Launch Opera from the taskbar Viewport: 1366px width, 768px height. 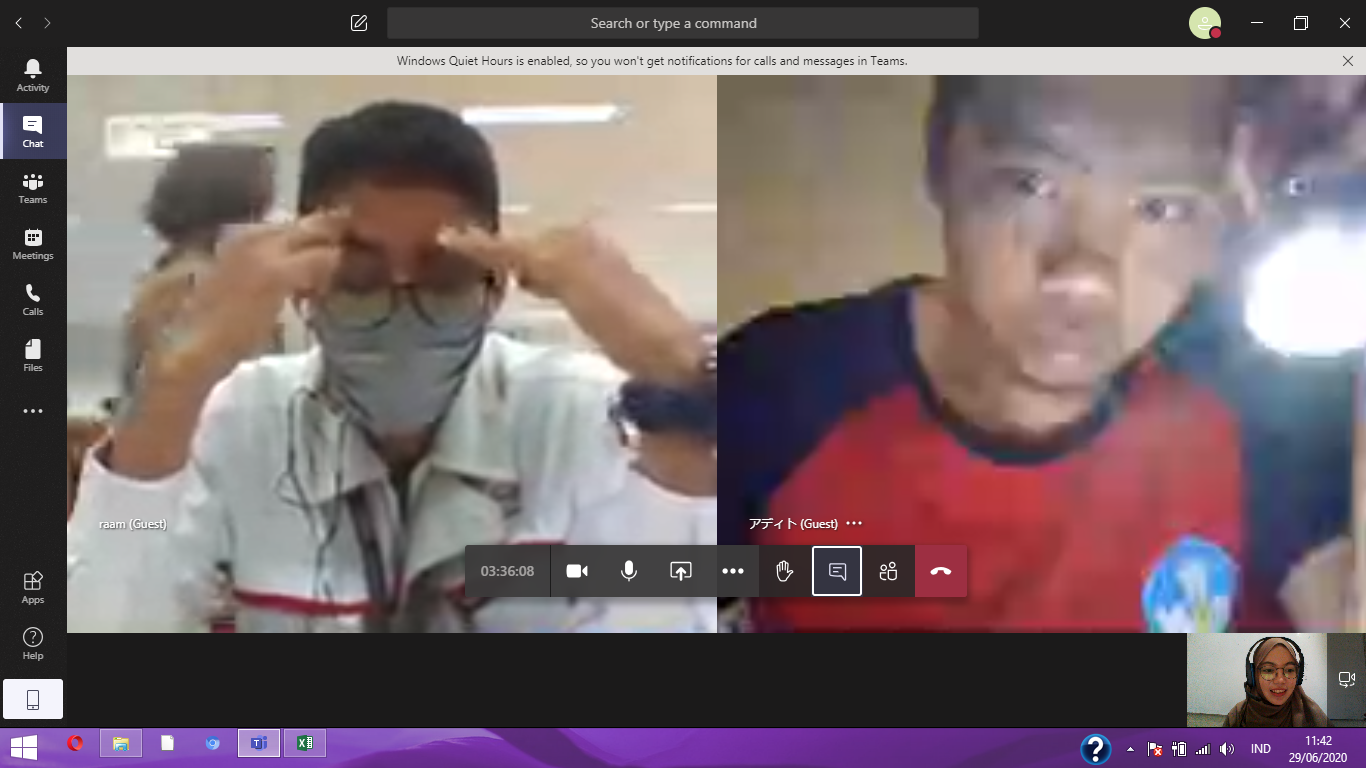click(x=75, y=743)
